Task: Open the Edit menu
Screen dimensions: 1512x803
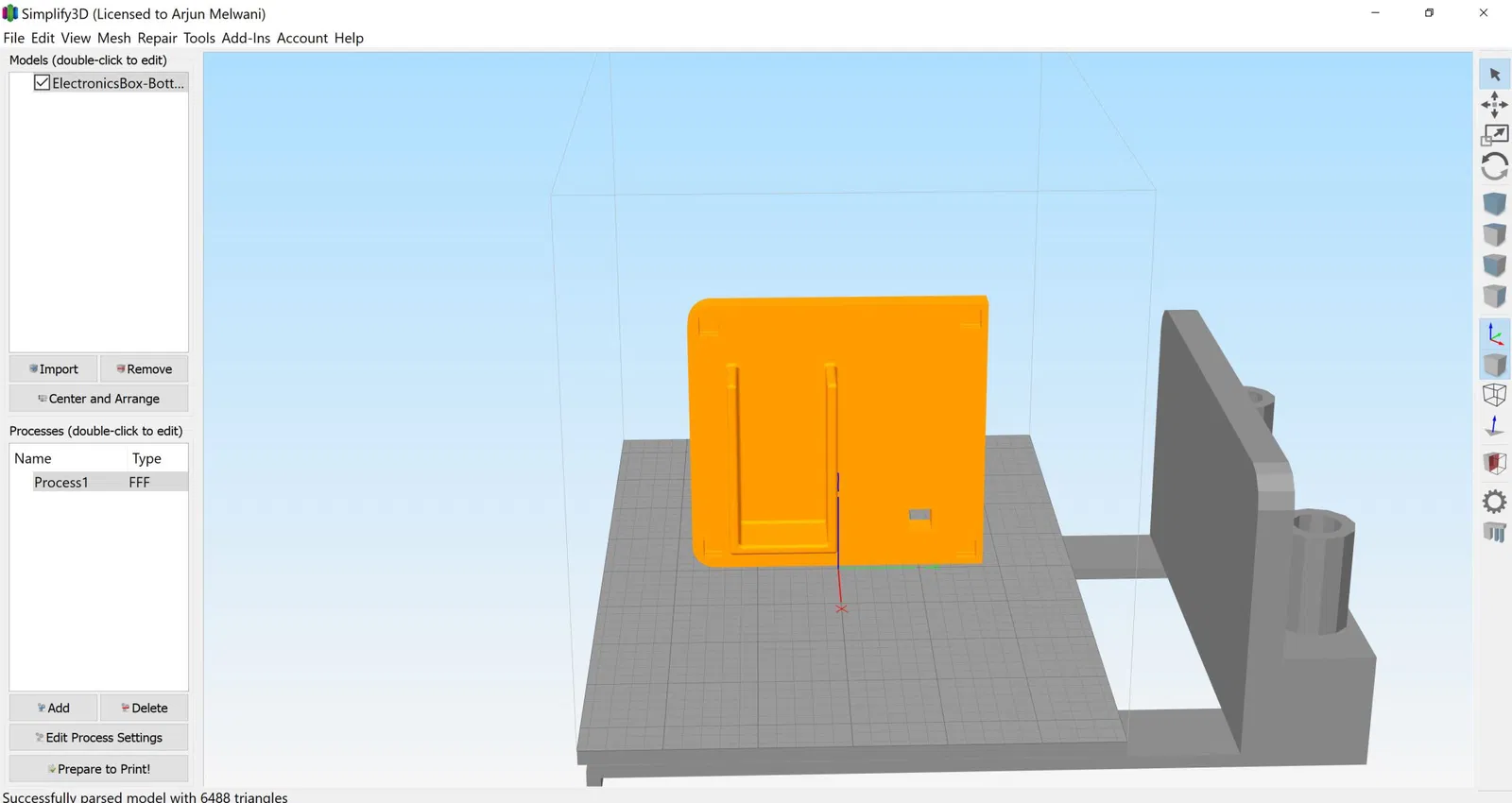Action: coord(43,38)
